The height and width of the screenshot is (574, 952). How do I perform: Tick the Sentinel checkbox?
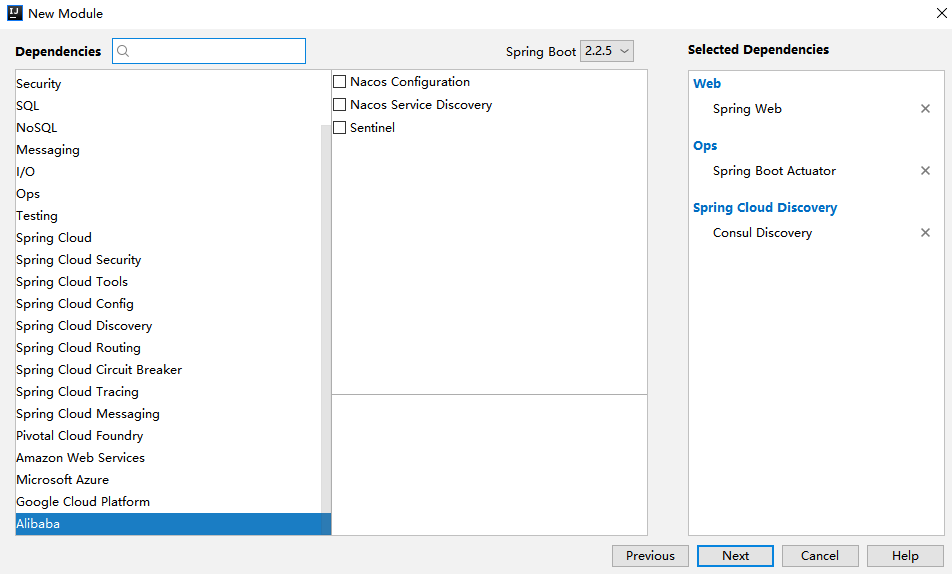(339, 128)
